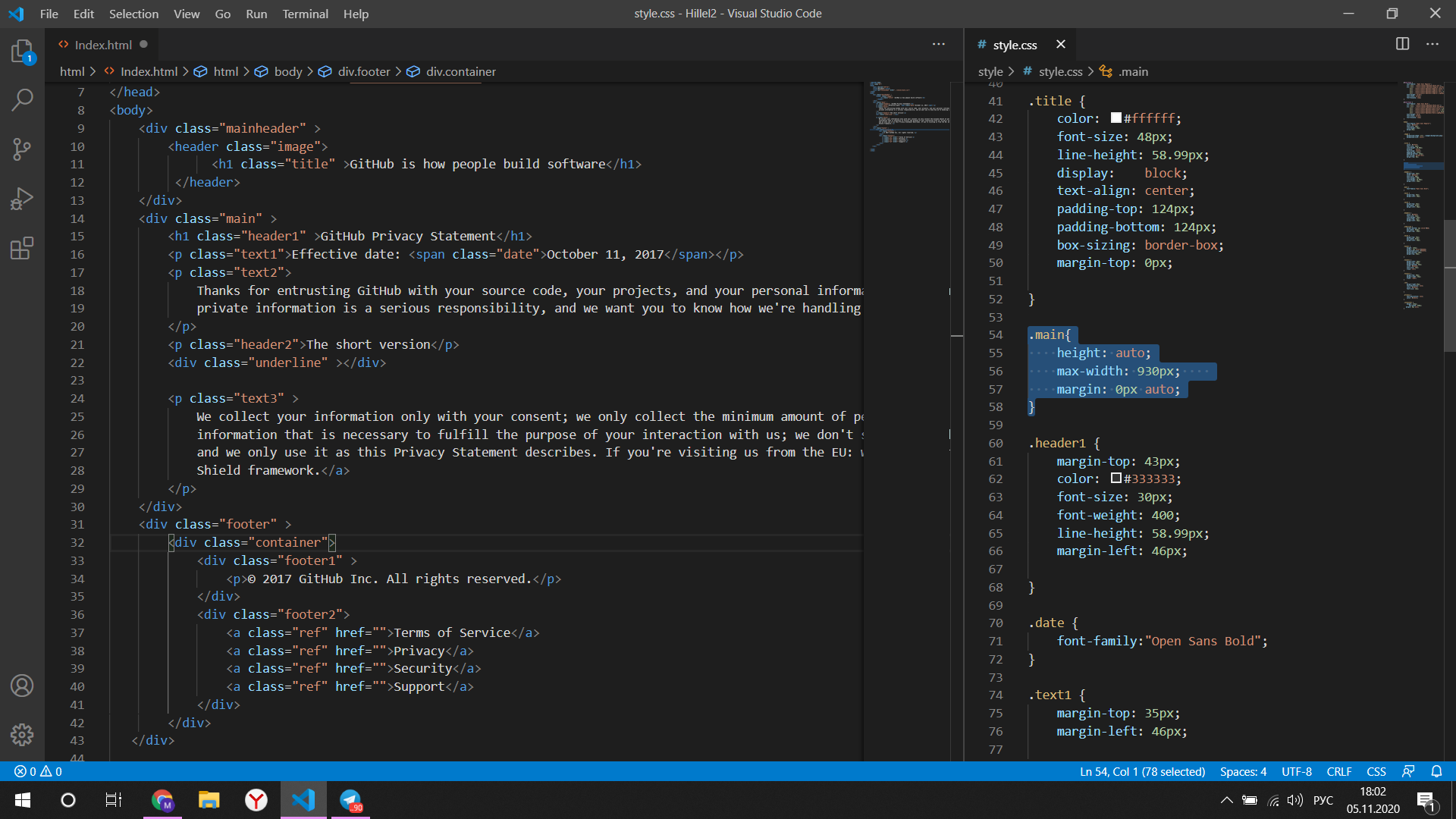Click the РУС keyboard language indicator
The width and height of the screenshot is (1456, 819).
pyautogui.click(x=1323, y=800)
